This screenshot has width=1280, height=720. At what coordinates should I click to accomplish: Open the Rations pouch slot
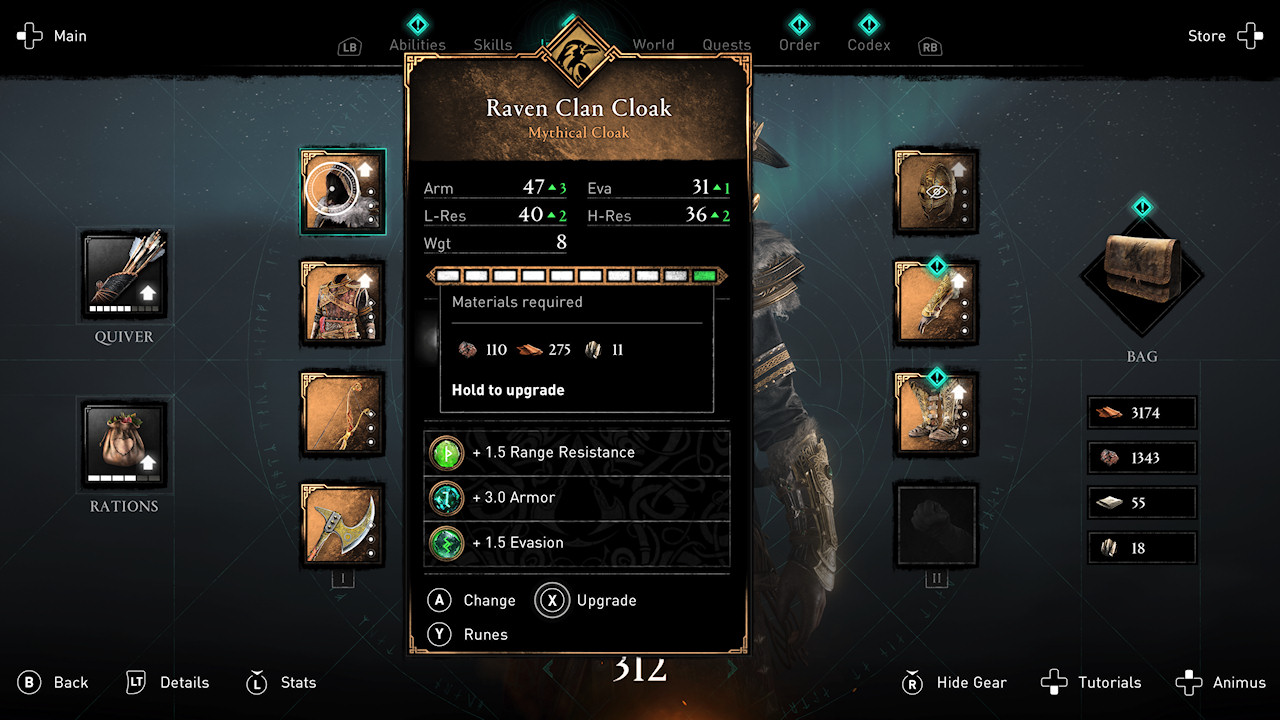124,446
